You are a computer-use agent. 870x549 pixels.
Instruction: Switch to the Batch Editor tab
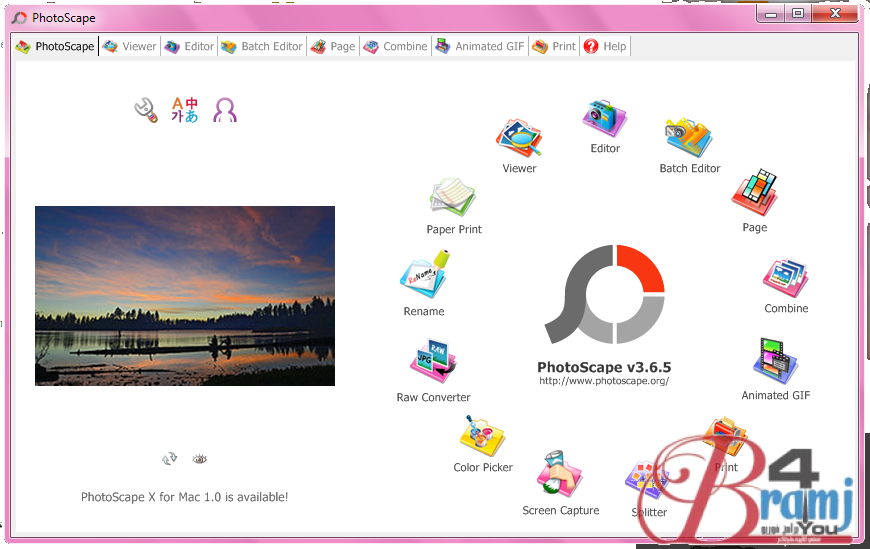[262, 47]
